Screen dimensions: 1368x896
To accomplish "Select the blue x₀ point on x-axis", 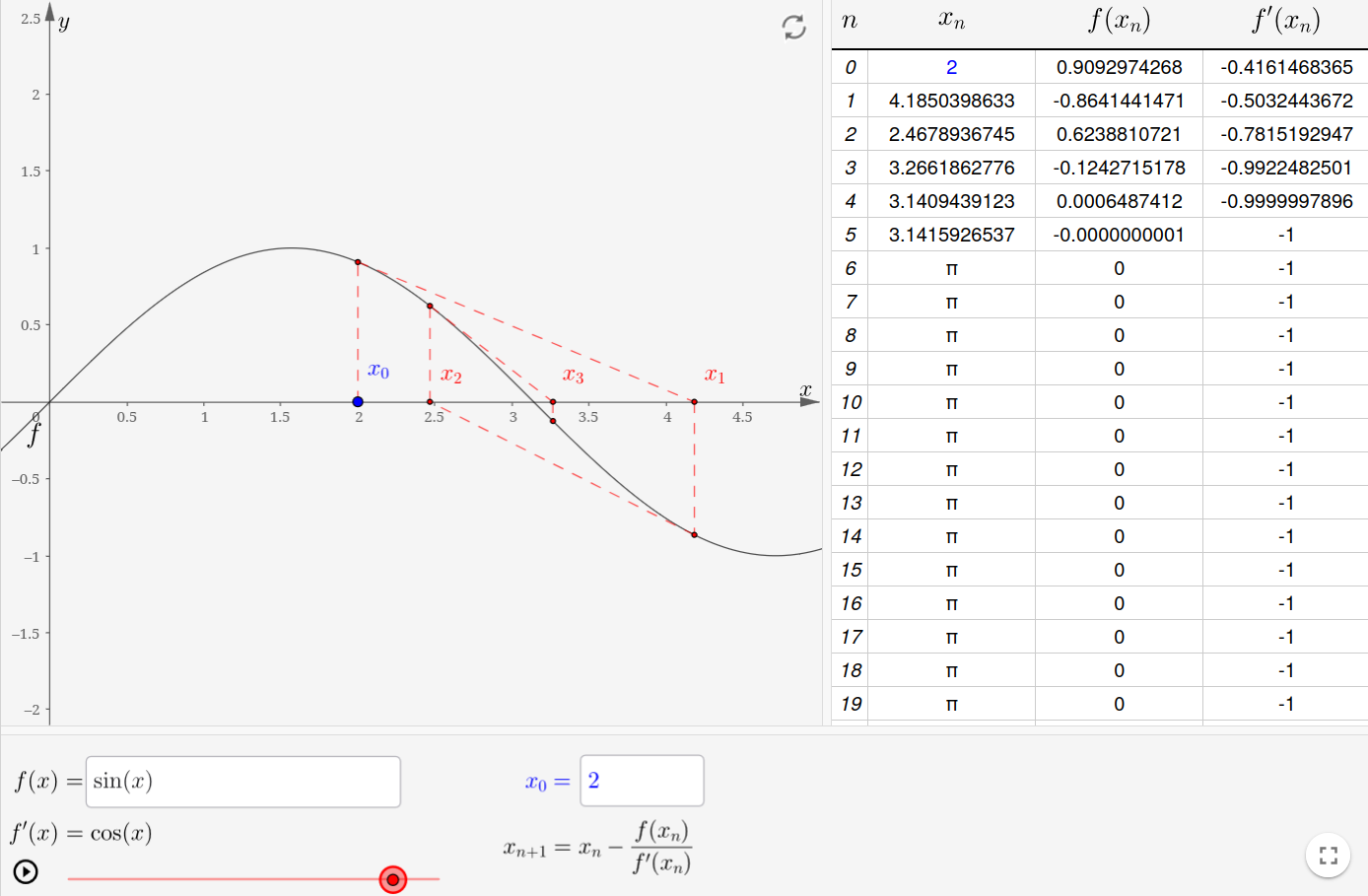I will (x=358, y=402).
